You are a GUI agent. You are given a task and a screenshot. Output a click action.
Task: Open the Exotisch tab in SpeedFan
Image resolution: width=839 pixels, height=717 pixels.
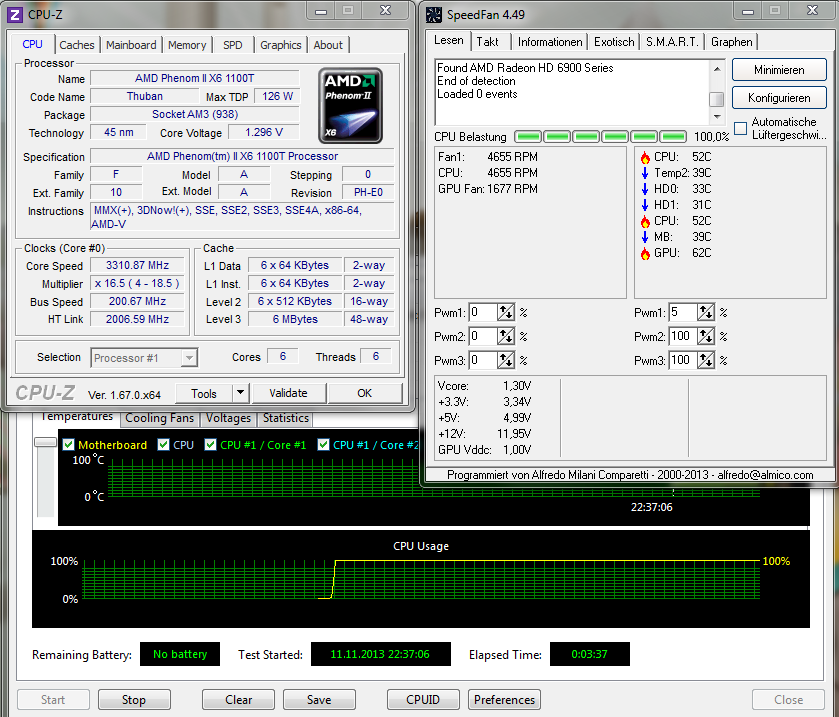point(614,42)
